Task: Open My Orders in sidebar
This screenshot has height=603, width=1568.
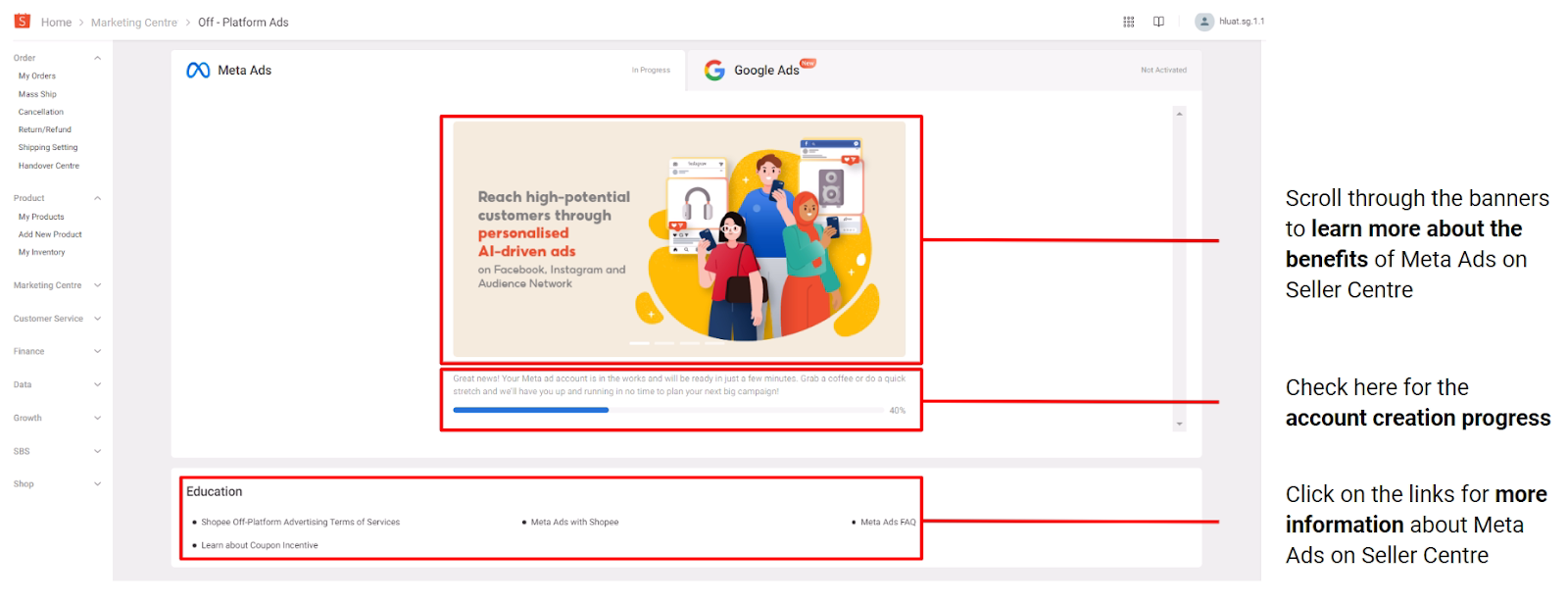Action: [x=37, y=76]
